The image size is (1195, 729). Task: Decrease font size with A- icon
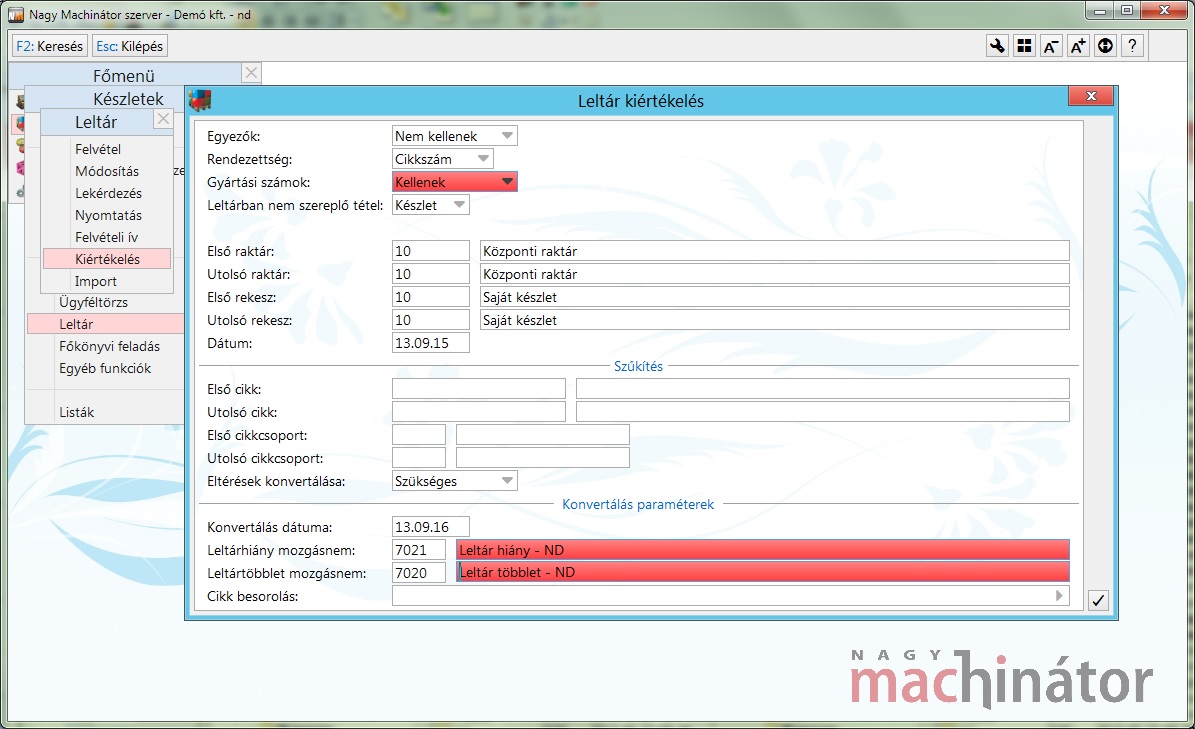pos(1051,46)
